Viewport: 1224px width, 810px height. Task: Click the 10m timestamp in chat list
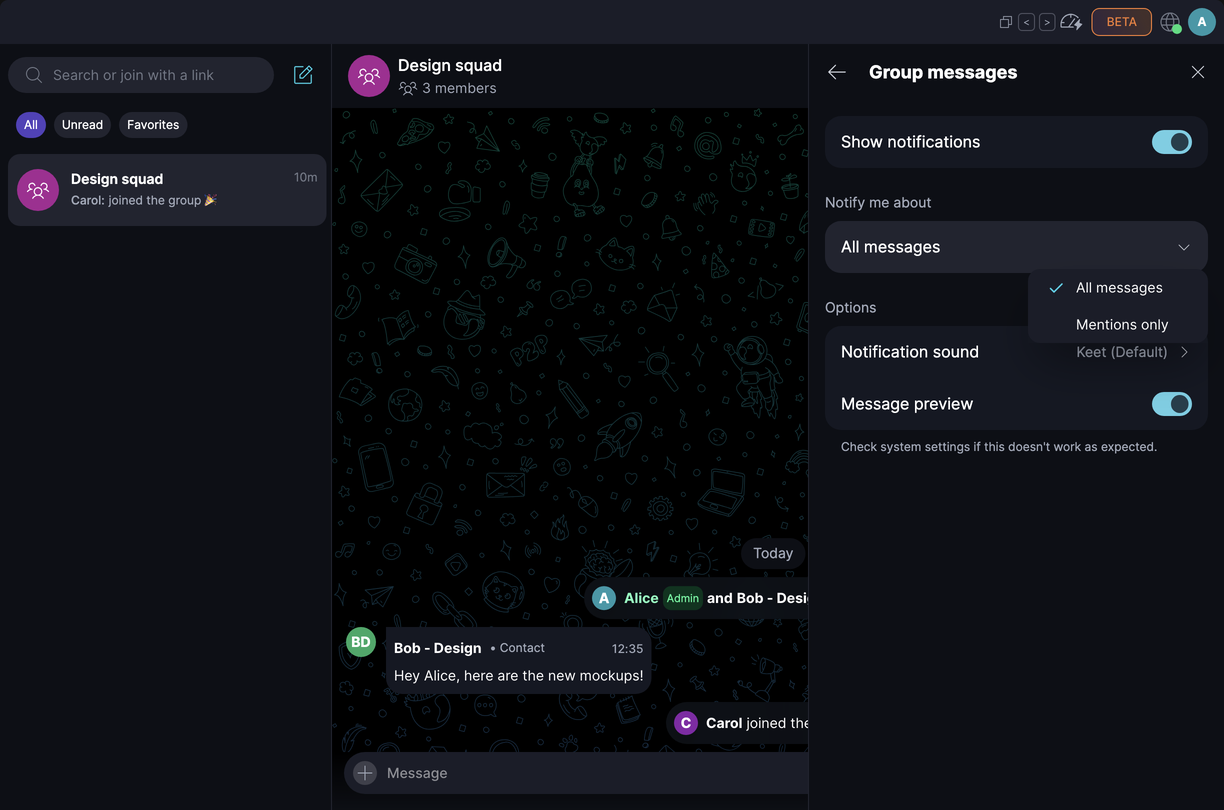[x=305, y=177]
